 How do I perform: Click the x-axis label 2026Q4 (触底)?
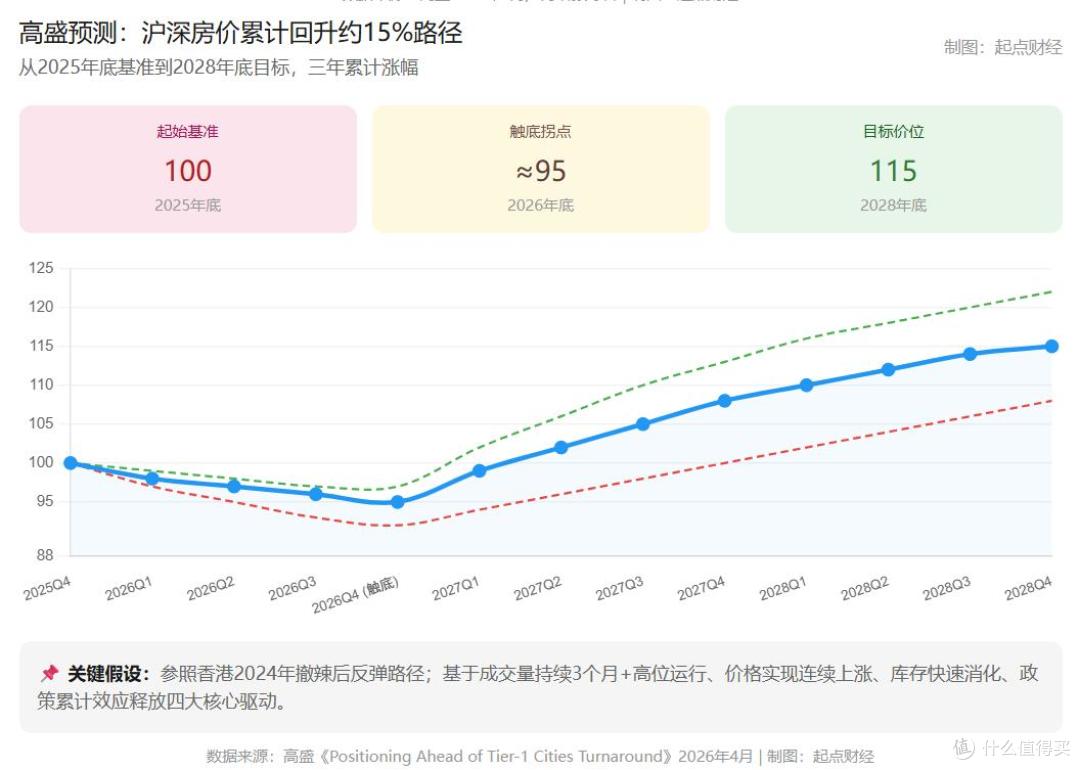(x=355, y=596)
